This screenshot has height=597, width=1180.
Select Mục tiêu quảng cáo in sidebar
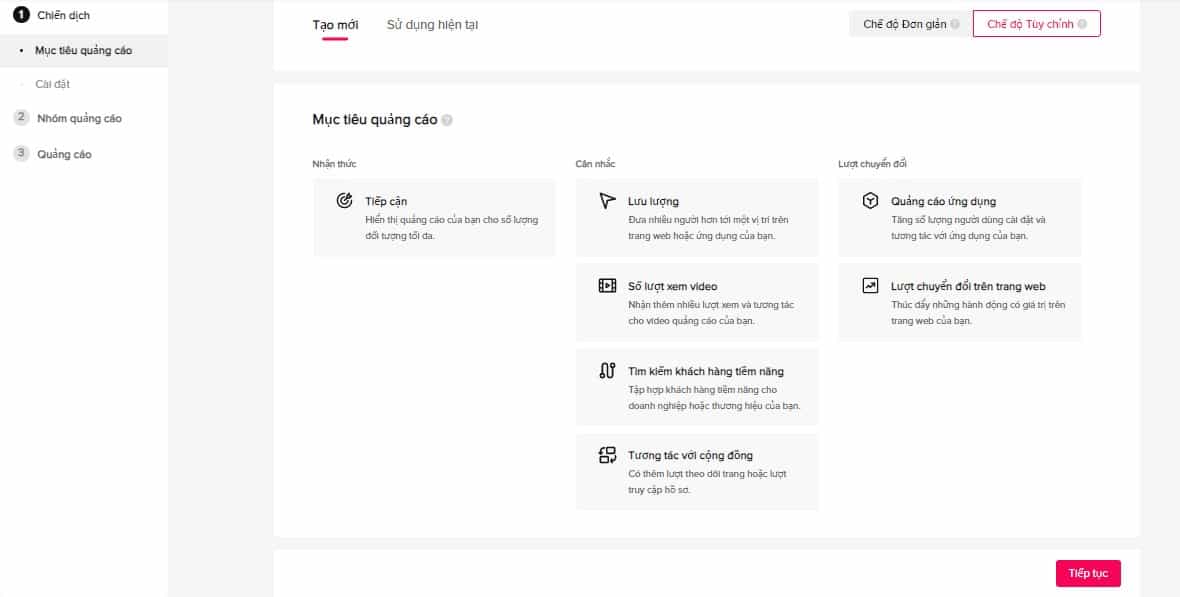point(83,50)
